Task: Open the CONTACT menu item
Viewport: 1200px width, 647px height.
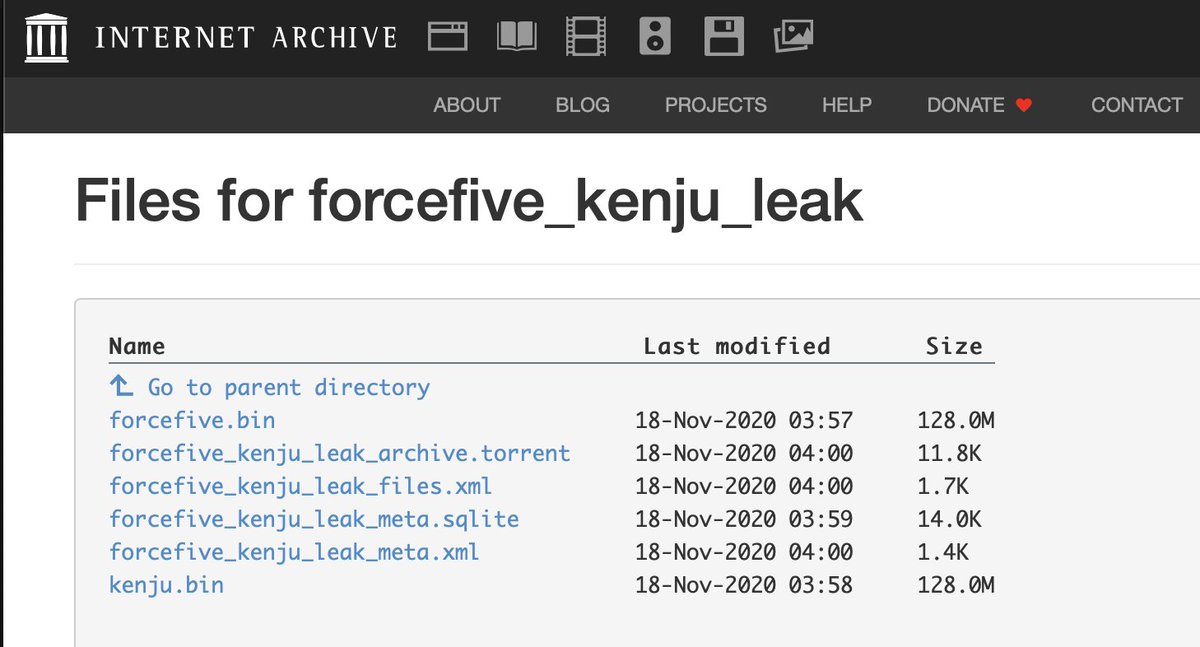Action: coord(1137,105)
